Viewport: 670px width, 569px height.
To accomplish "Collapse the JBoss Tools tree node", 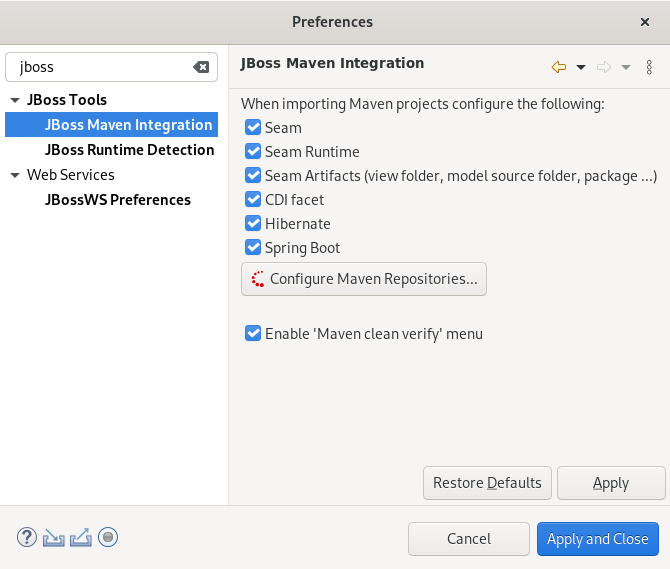I will [x=15, y=100].
